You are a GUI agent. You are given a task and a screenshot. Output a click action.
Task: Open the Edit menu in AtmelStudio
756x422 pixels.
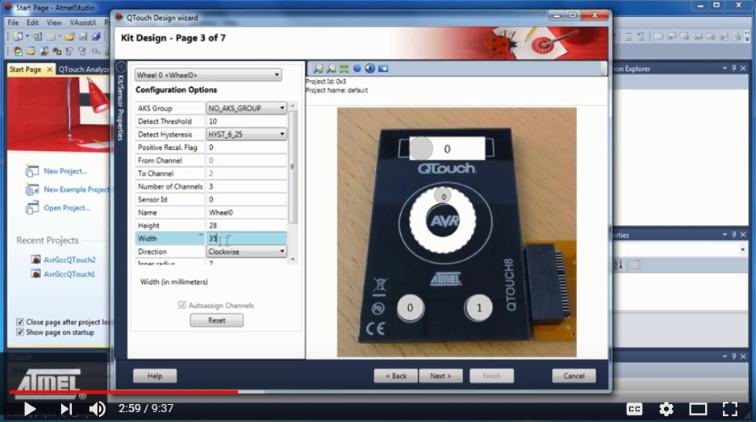tap(33, 22)
